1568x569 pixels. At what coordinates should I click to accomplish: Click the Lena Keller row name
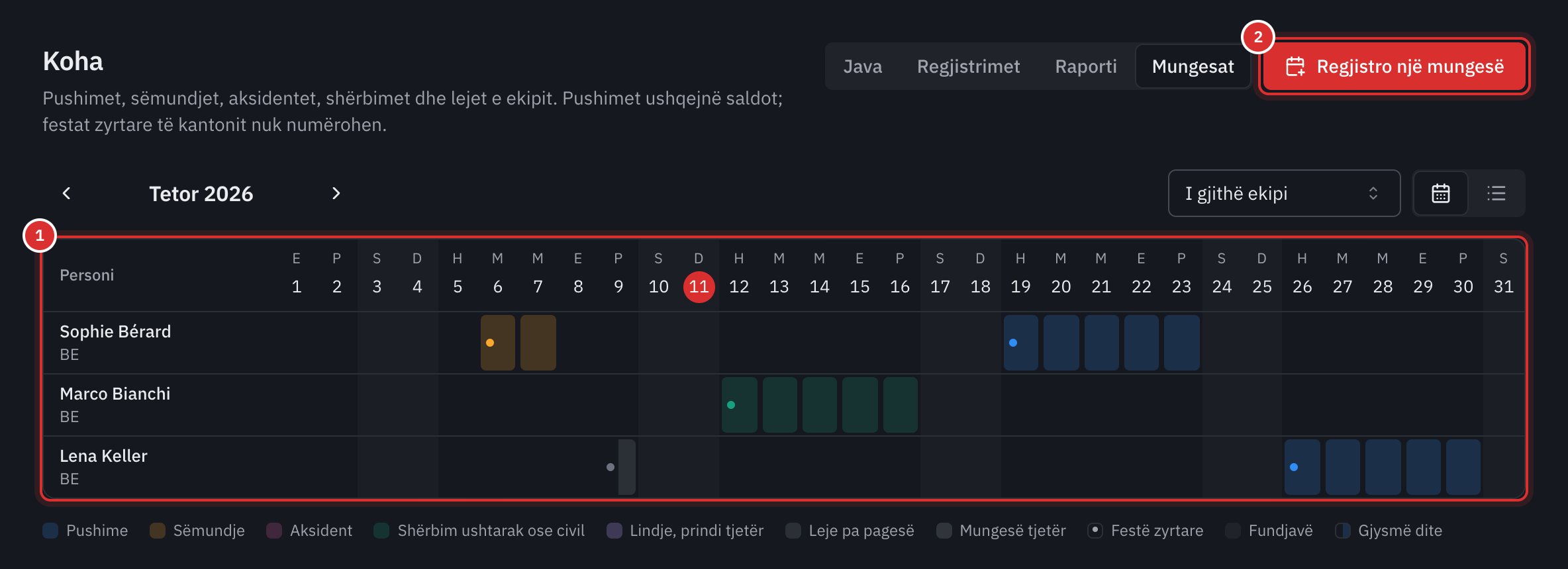[103, 456]
